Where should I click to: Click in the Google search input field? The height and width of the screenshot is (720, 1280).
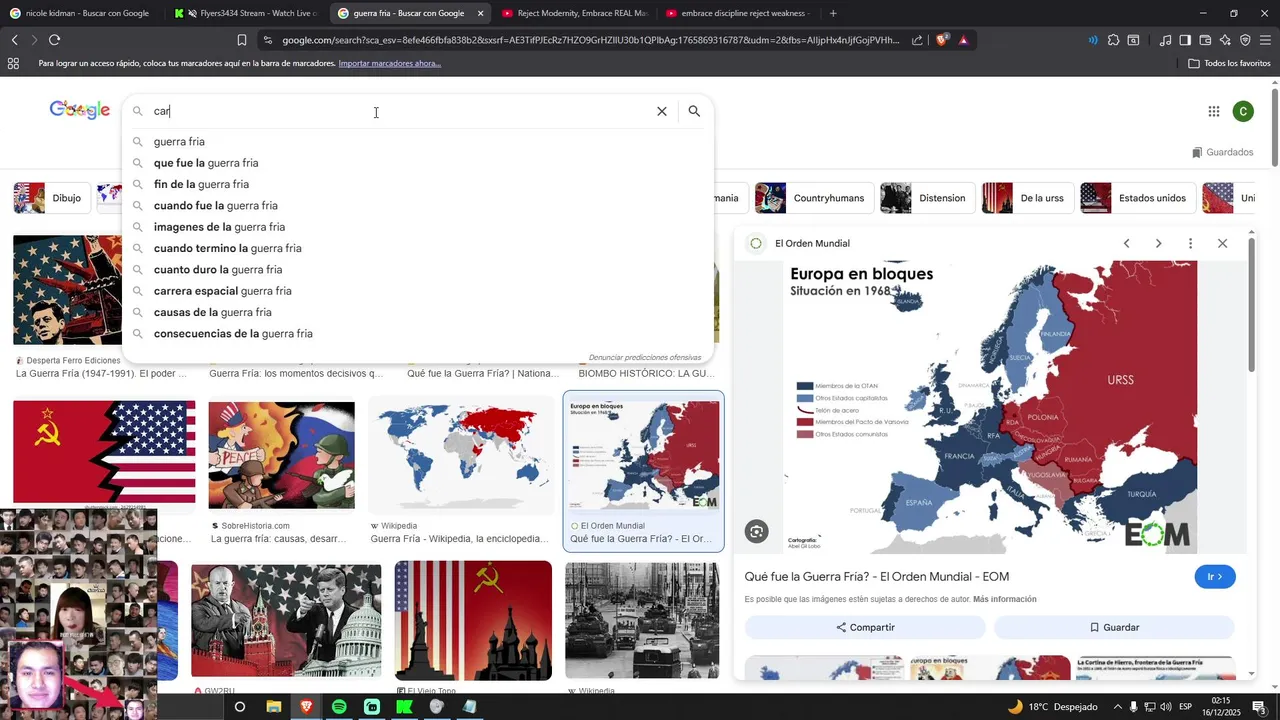[x=400, y=112]
